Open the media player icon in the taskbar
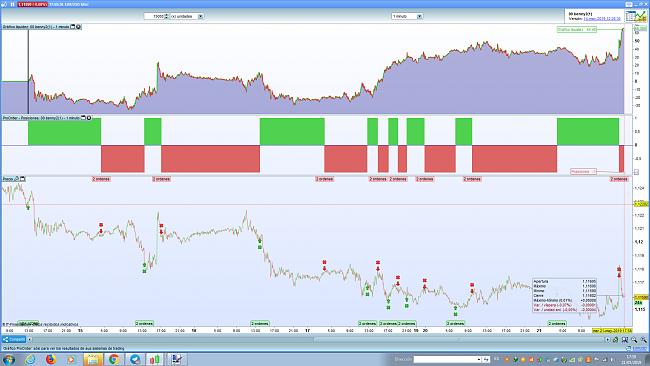 (71, 359)
